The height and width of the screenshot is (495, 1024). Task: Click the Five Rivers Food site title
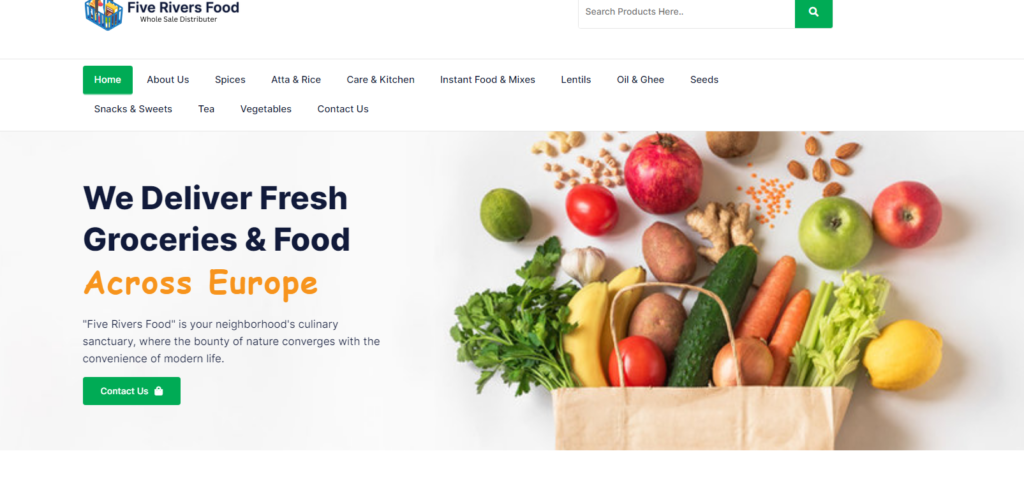coord(183,8)
